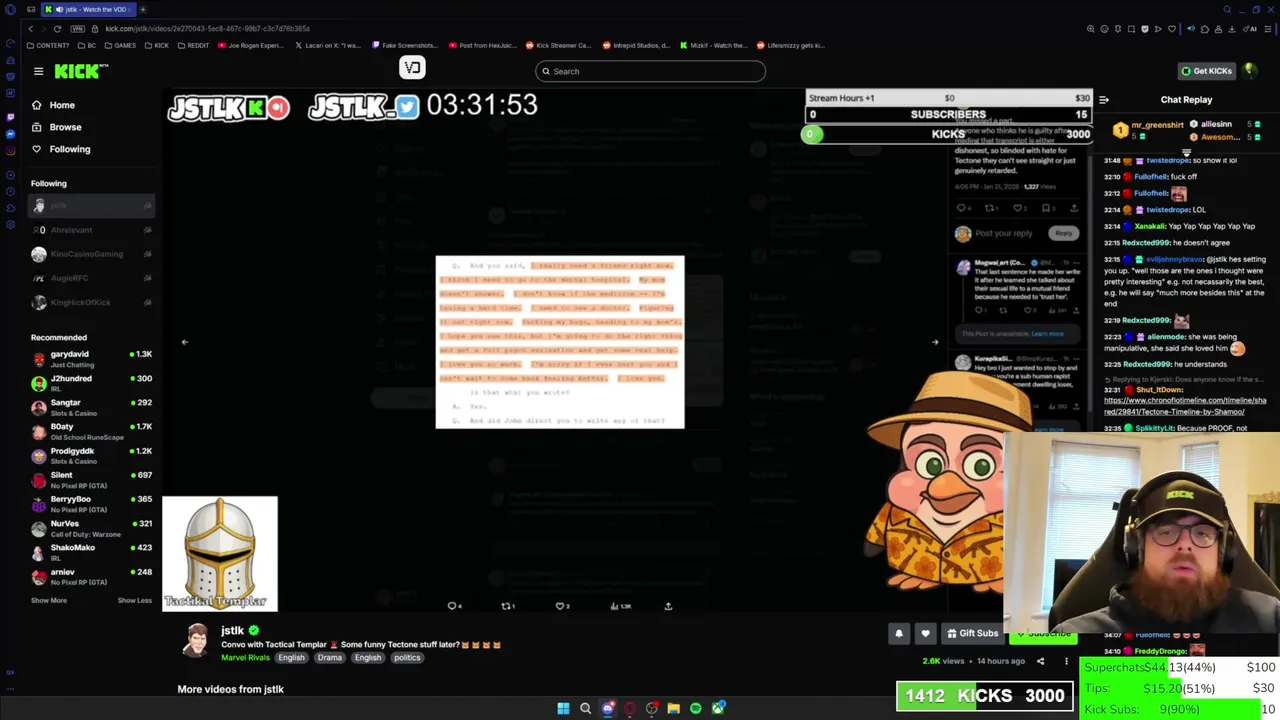1280x720 pixels.
Task: Select the jstlk Watch the VOD tab
Action: 88,9
